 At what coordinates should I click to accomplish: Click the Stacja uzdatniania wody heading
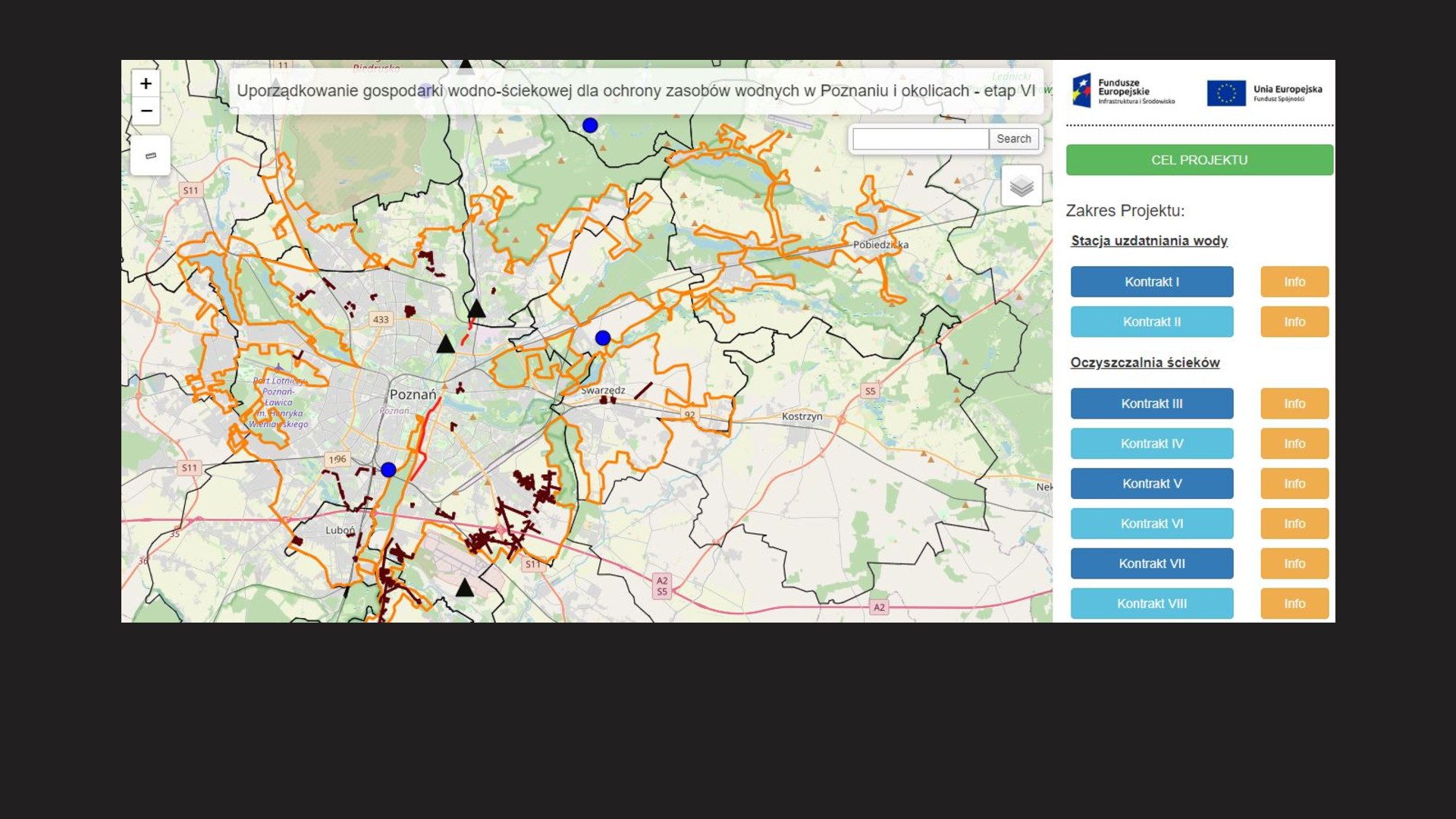(1149, 241)
